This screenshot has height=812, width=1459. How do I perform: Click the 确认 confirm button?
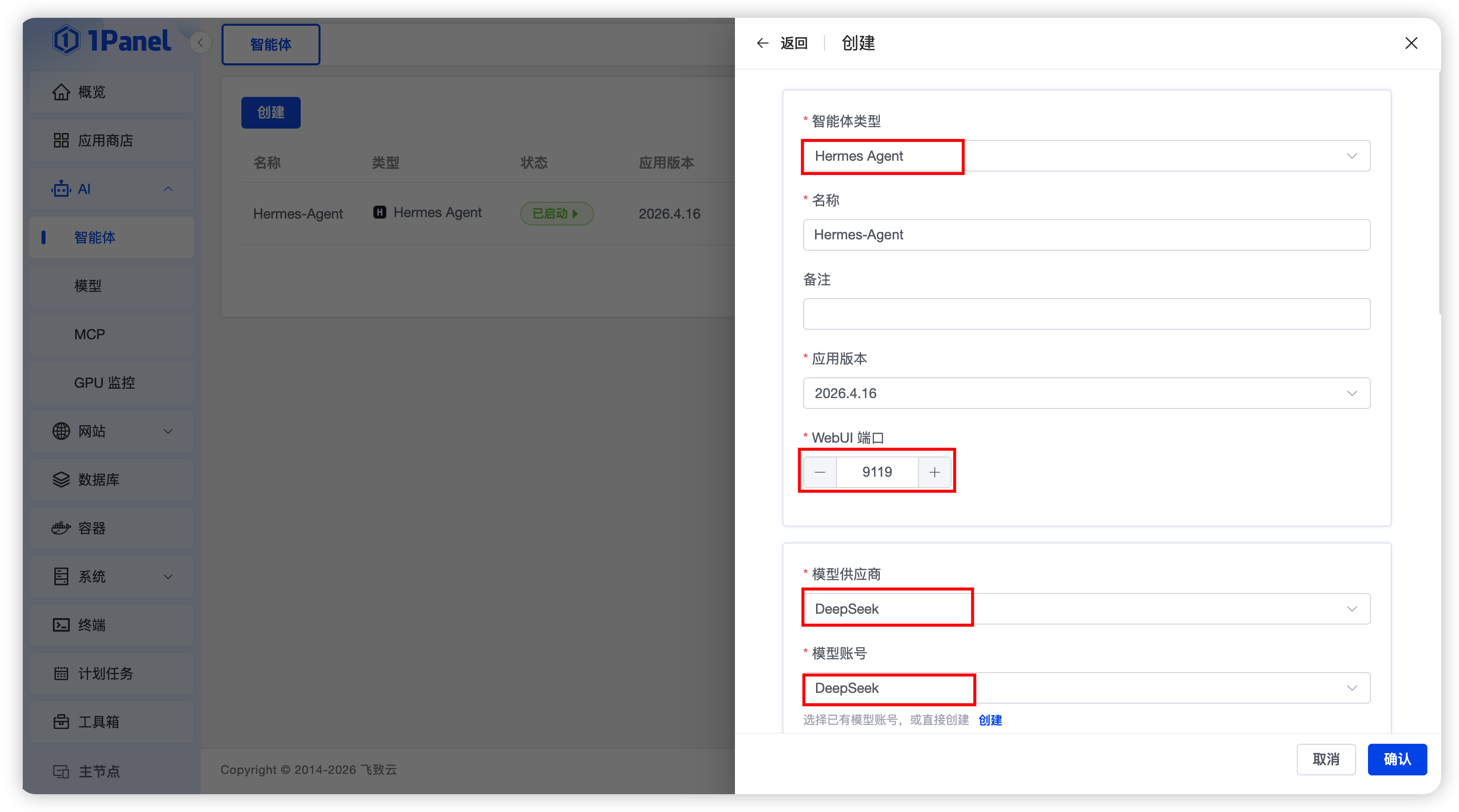1397,760
